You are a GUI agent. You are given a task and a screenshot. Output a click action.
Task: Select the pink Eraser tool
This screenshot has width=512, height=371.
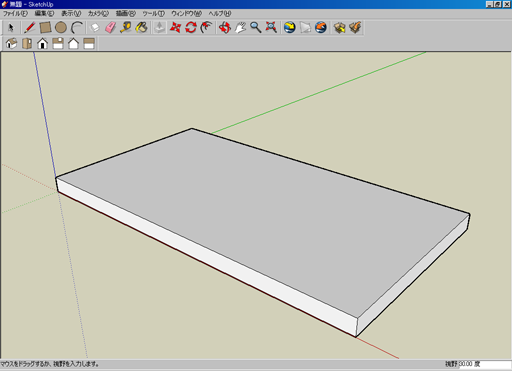(x=110, y=27)
